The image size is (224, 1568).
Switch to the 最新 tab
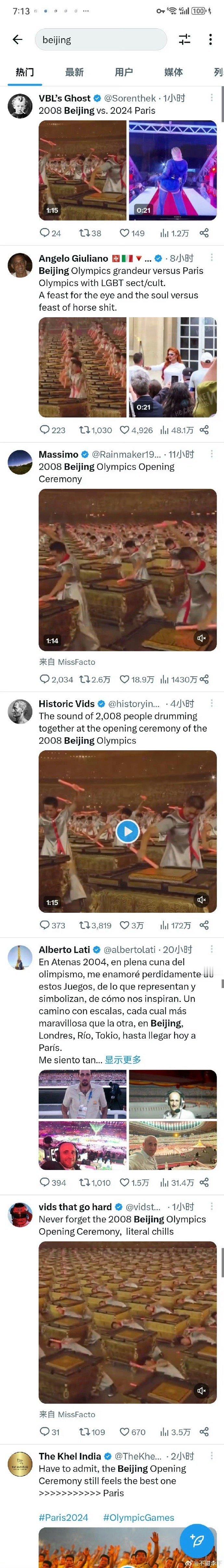click(x=74, y=72)
